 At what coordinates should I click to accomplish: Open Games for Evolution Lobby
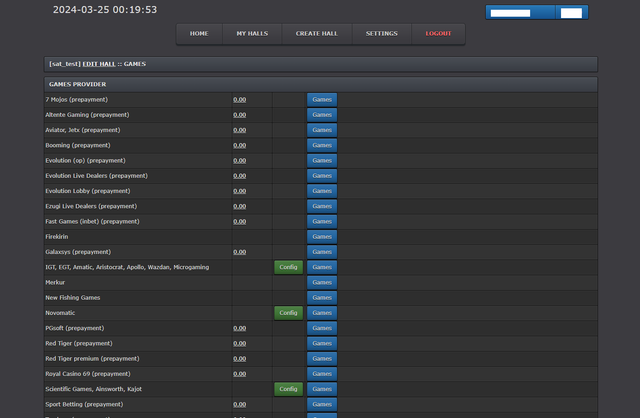coord(322,191)
